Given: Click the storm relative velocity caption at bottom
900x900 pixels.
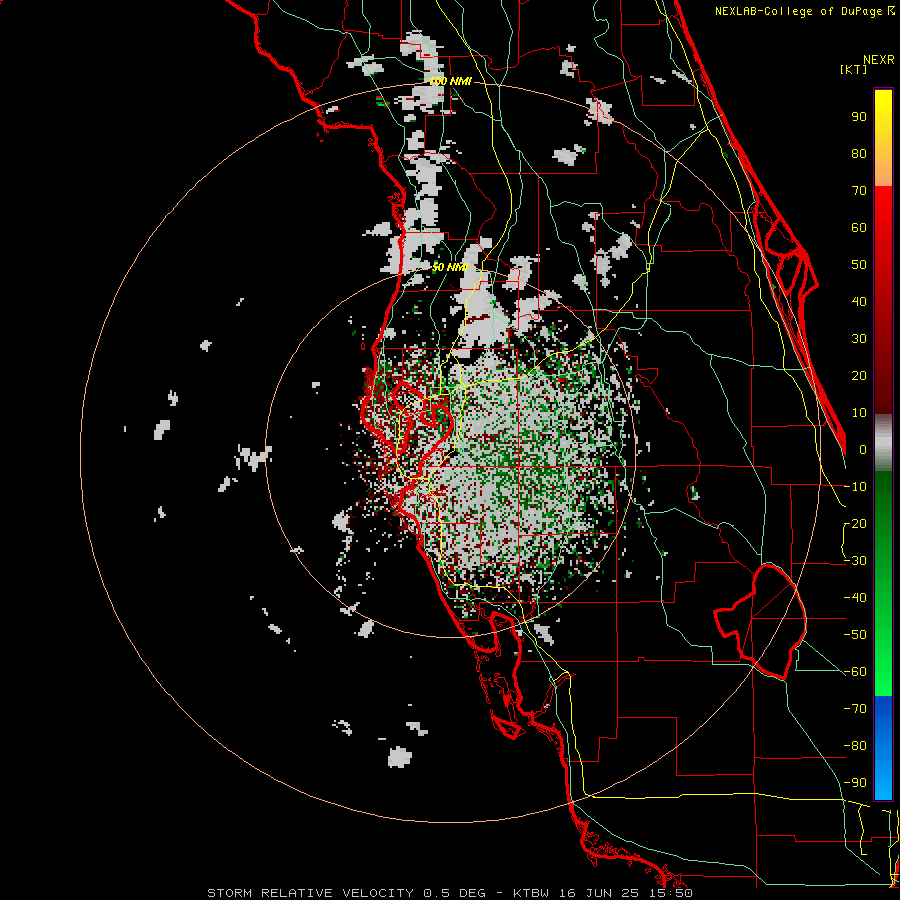Looking at the screenshot, I should (x=450, y=893).
